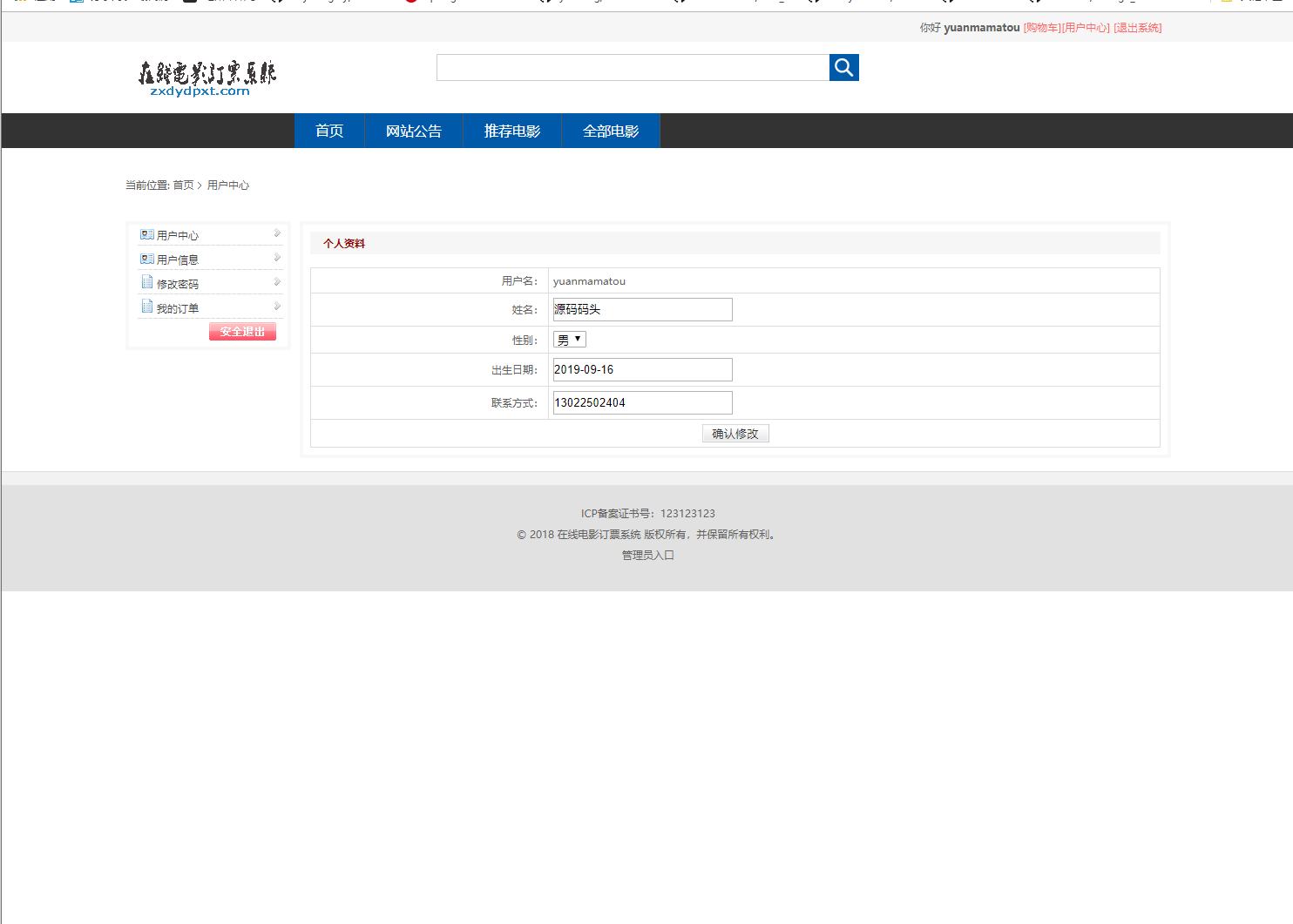Click the user card icon beside 用户中心
The image size is (1293, 924).
(146, 233)
